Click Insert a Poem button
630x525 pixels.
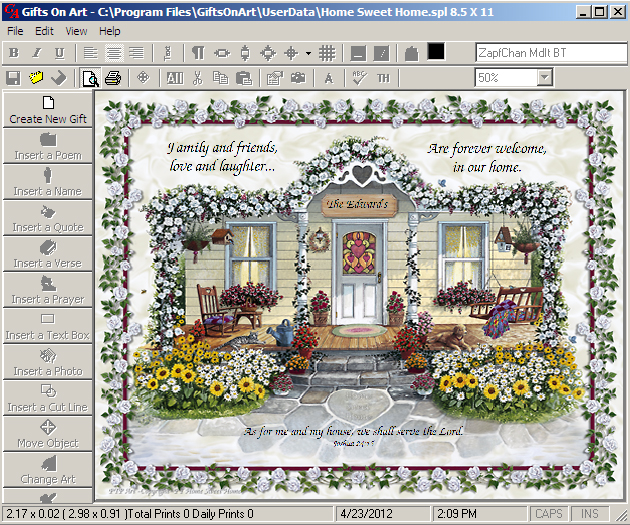coord(48,146)
